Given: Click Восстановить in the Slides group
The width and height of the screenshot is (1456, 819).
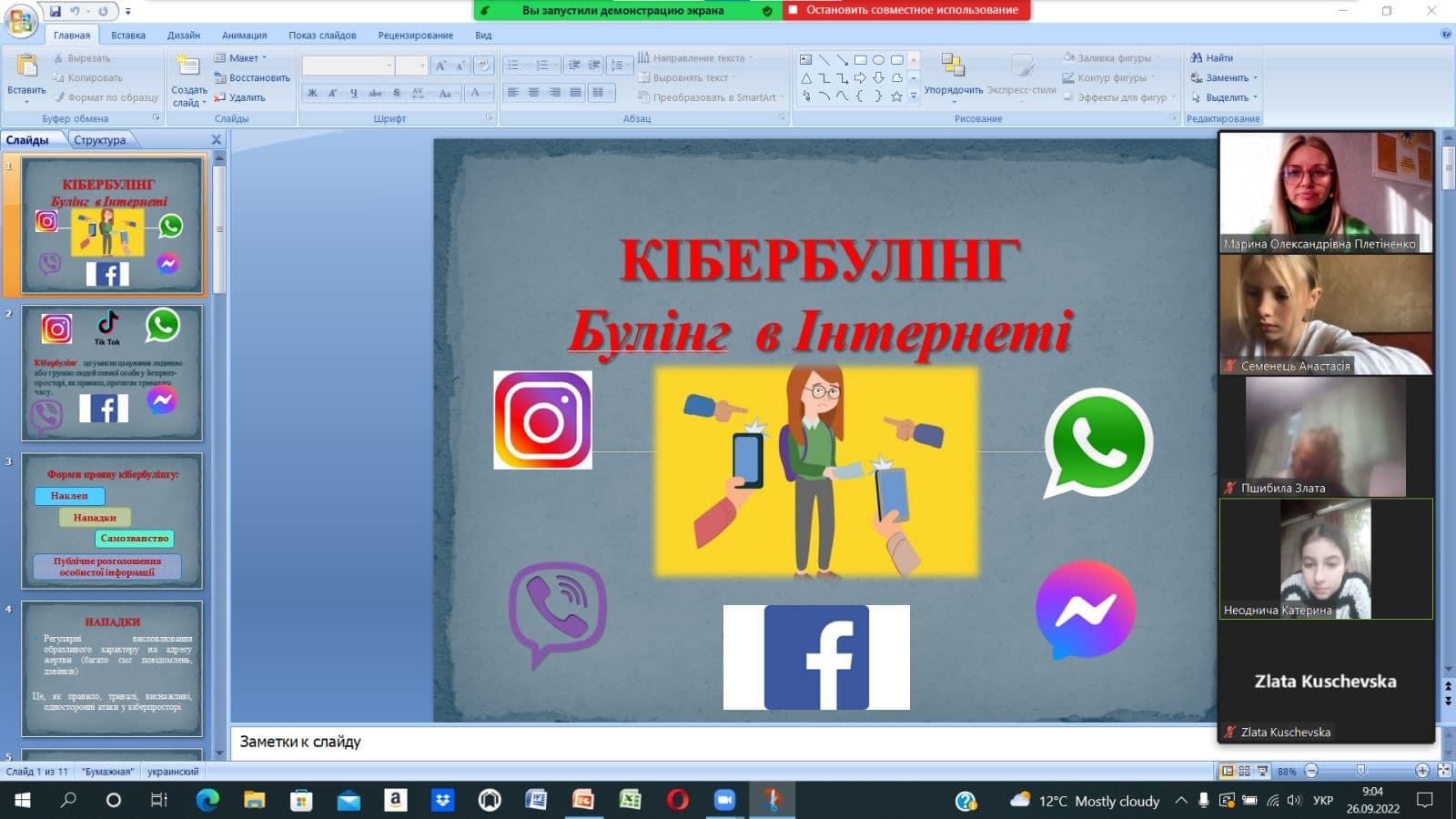Looking at the screenshot, I should click(x=252, y=77).
